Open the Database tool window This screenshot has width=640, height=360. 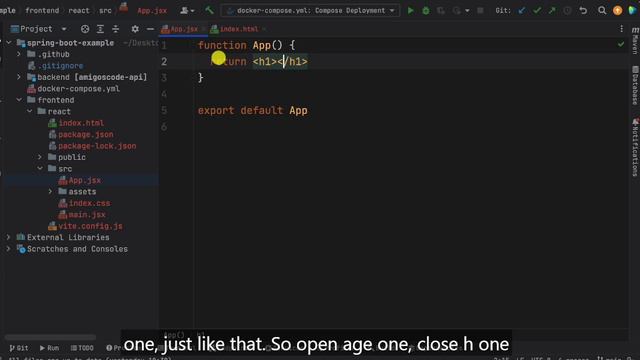point(635,86)
